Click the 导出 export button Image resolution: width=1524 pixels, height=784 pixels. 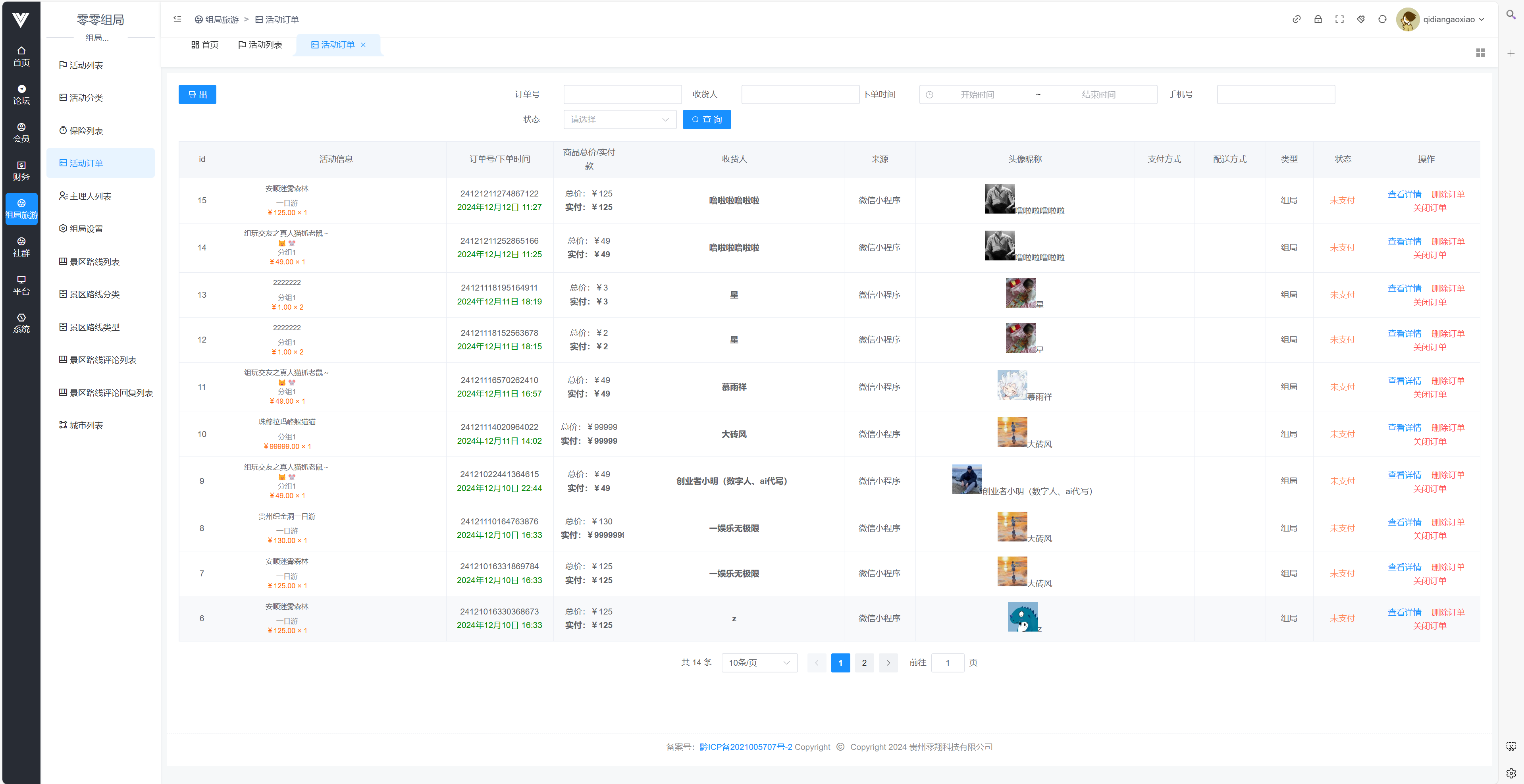(x=197, y=94)
